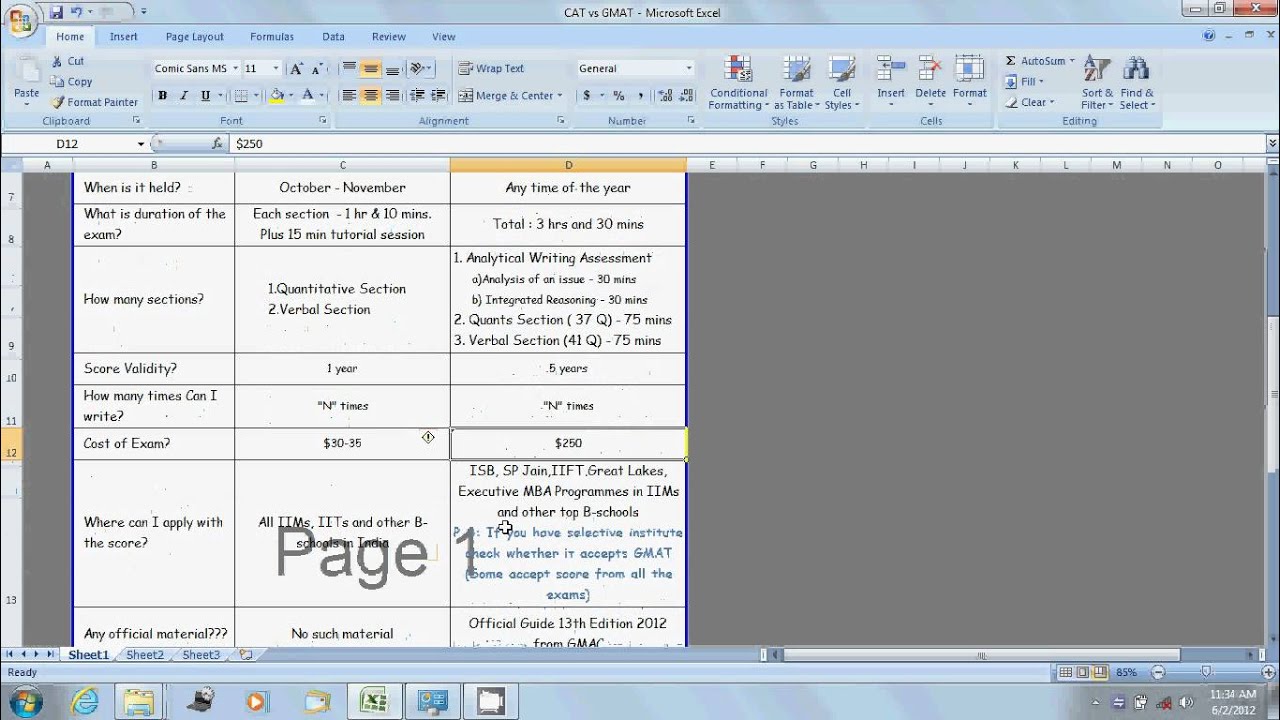Apply the font color swatch
Screen dimensions: 1280x720
pyautogui.click(x=308, y=96)
